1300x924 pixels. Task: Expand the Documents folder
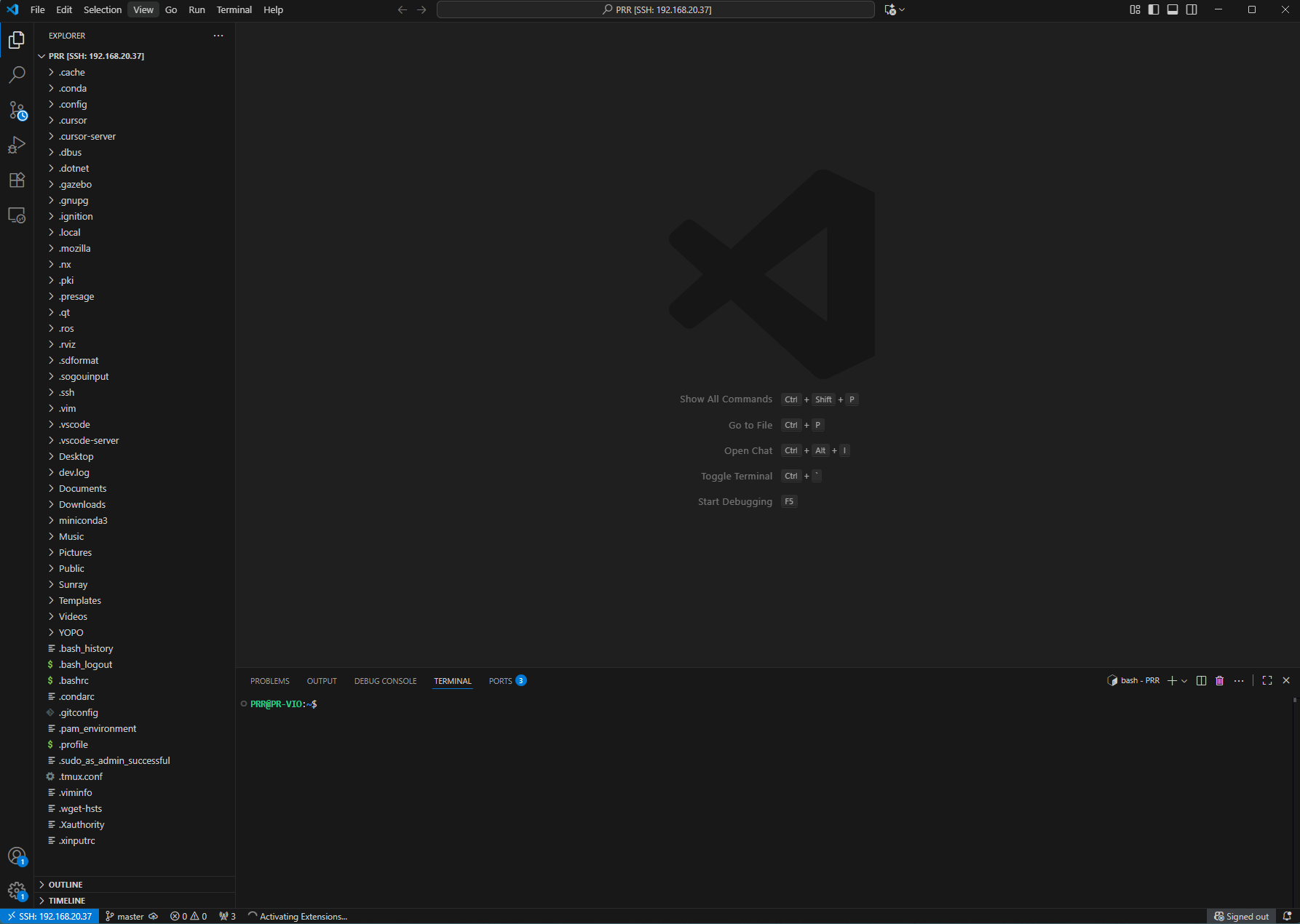click(82, 488)
